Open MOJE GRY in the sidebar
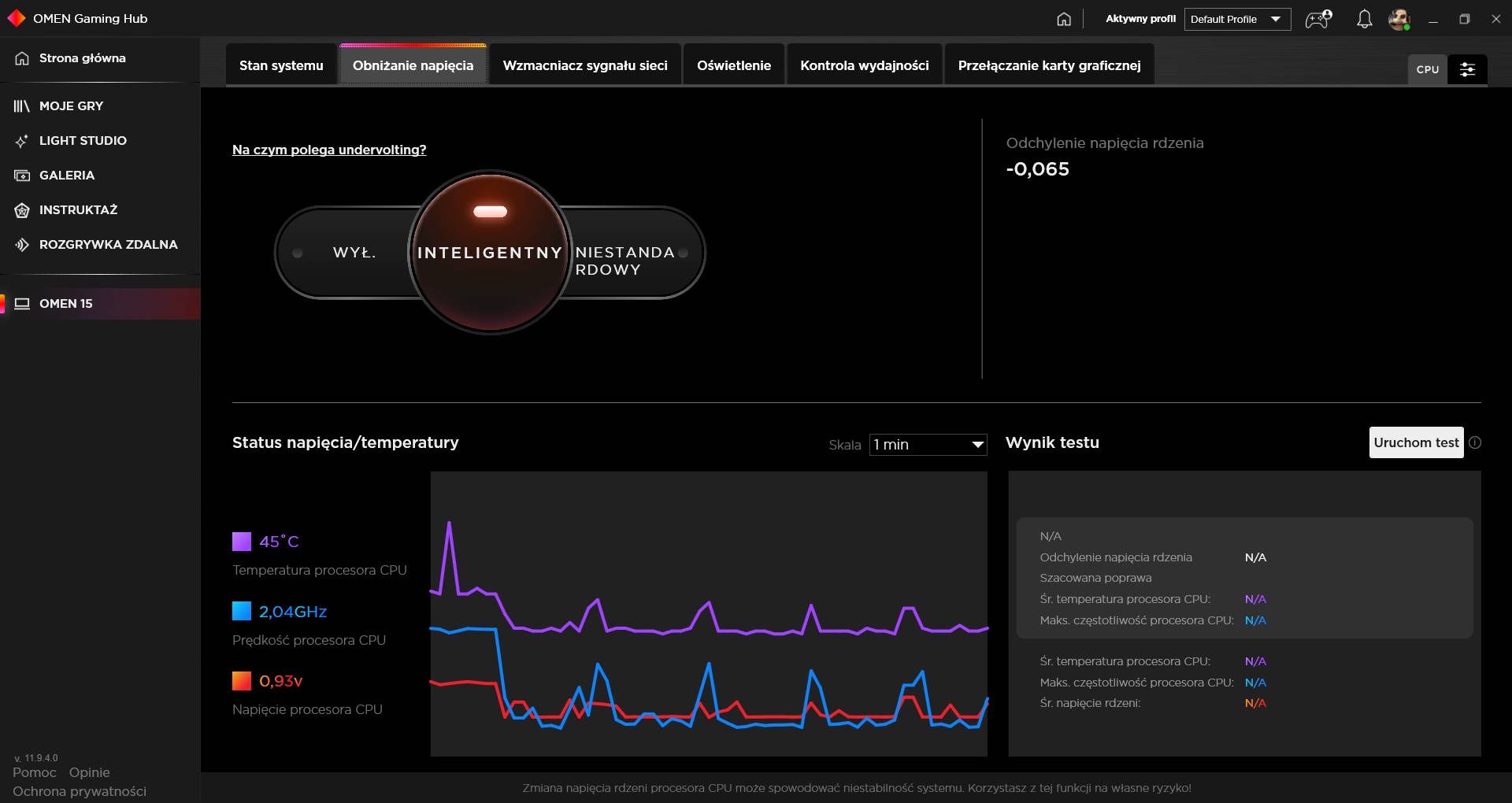This screenshot has width=1512, height=803. (100, 106)
